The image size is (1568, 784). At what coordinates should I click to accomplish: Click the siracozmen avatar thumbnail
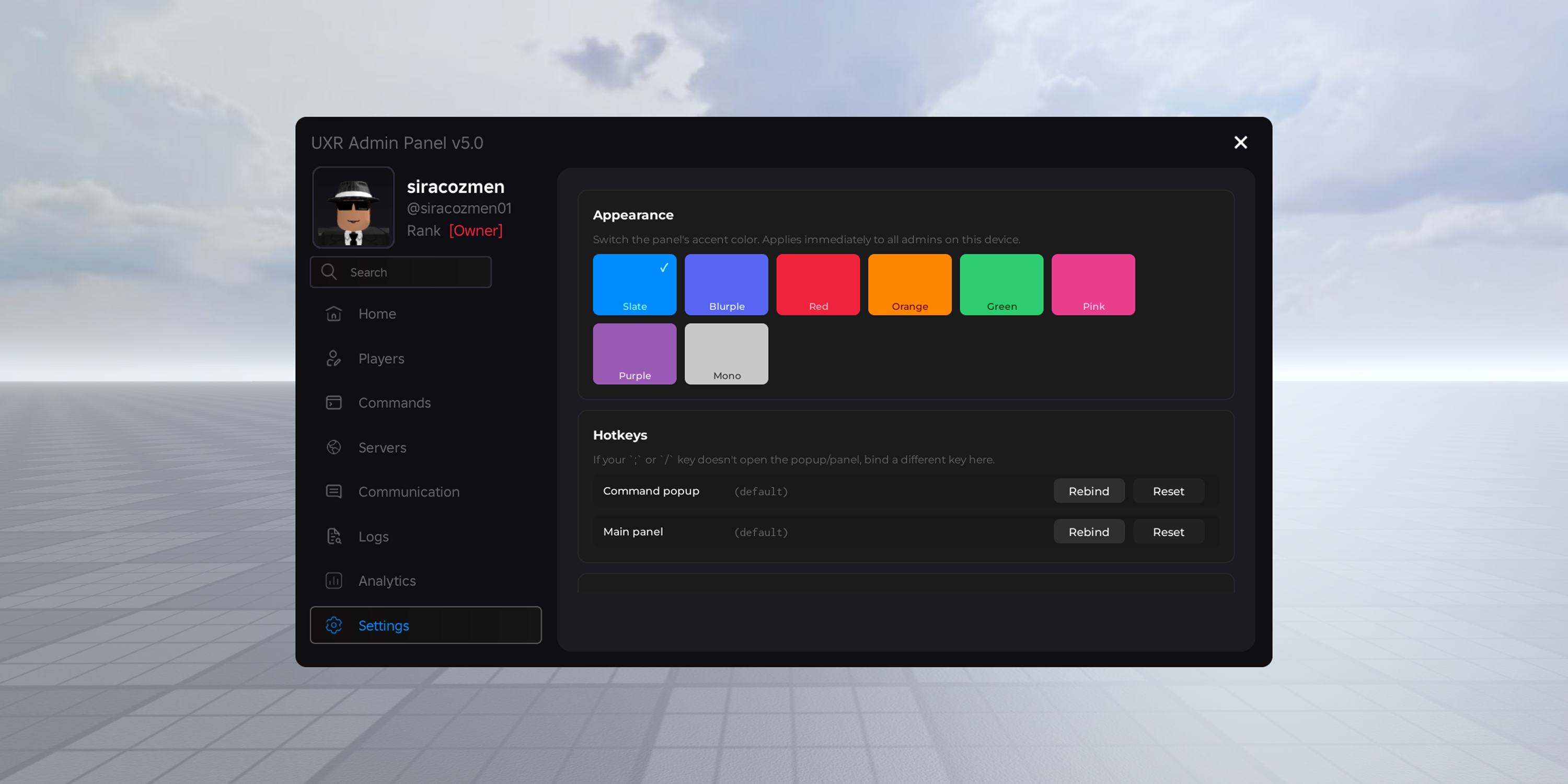(x=353, y=207)
